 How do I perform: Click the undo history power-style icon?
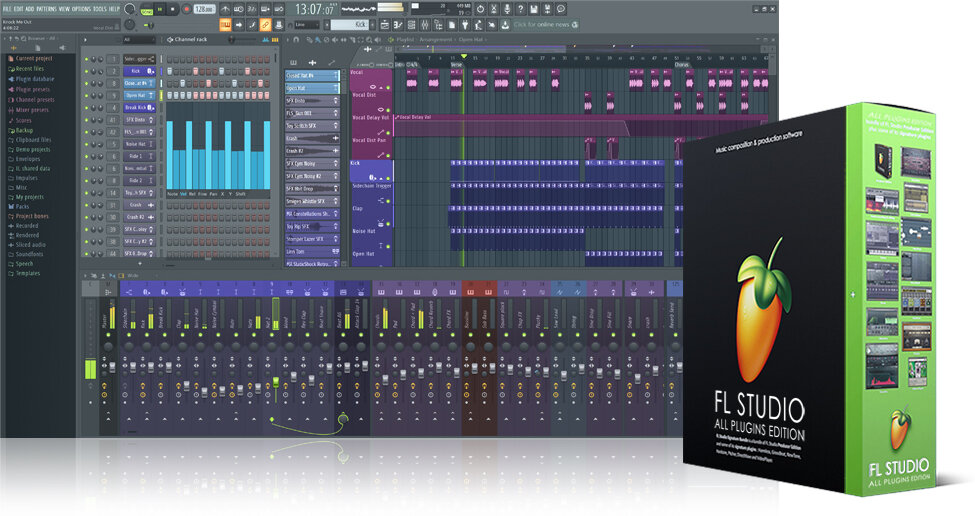[480, 9]
